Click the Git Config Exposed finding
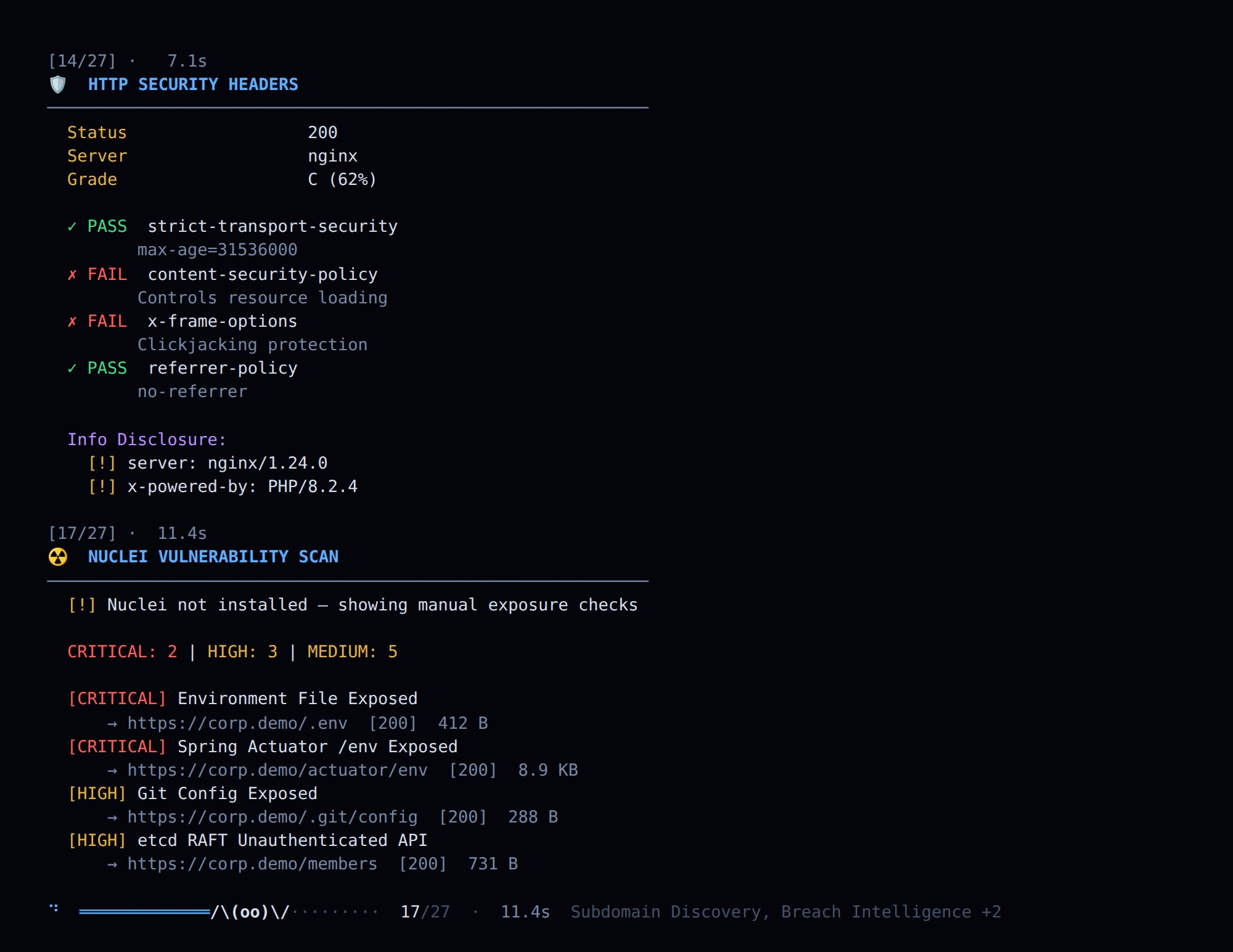This screenshot has height=952, width=1233. pos(227,794)
